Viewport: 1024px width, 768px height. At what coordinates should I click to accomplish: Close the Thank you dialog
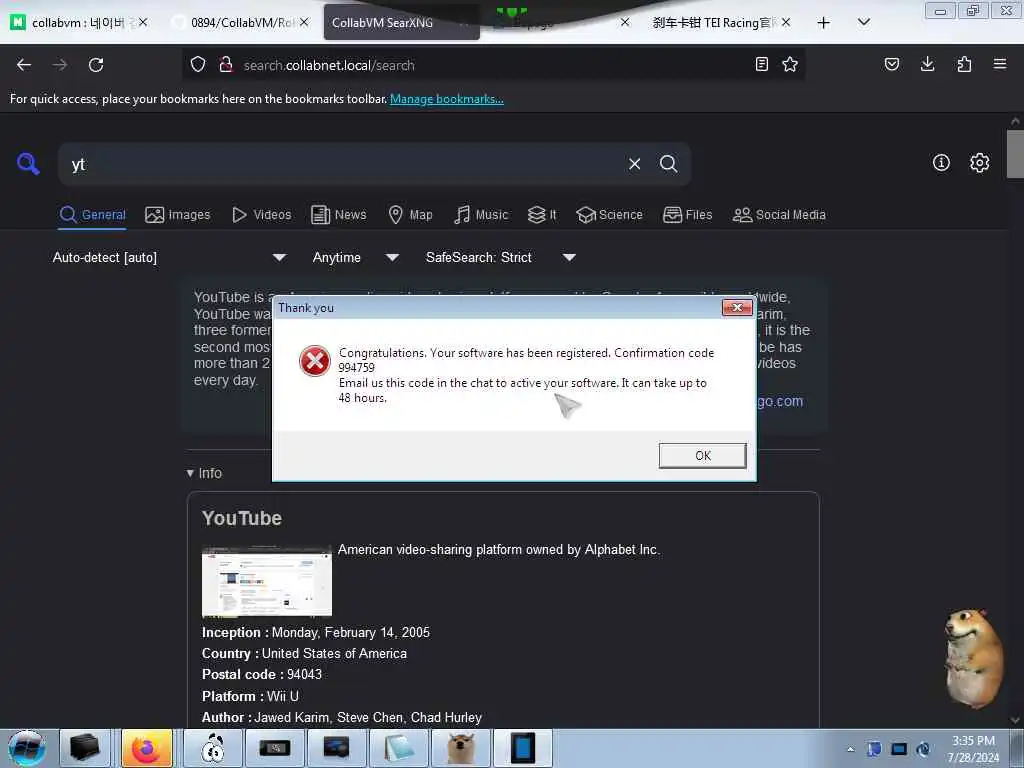tap(737, 307)
